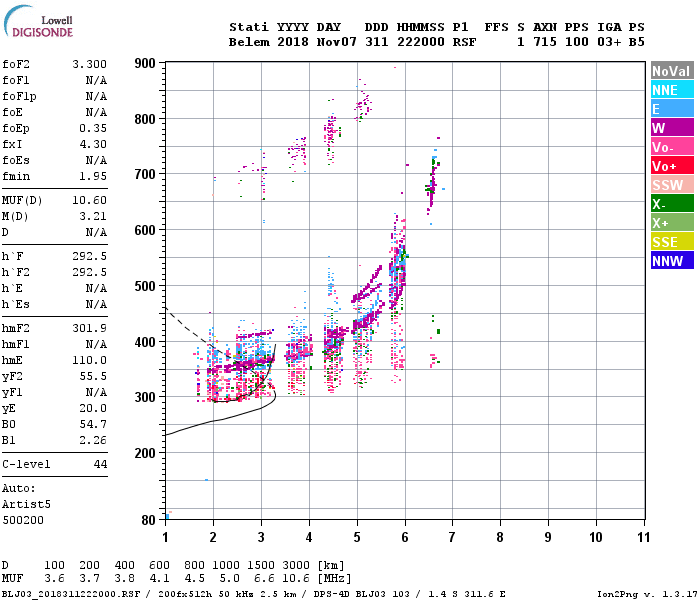Select the blue NNW legend swatch
The height and width of the screenshot is (600, 700).
click(672, 261)
